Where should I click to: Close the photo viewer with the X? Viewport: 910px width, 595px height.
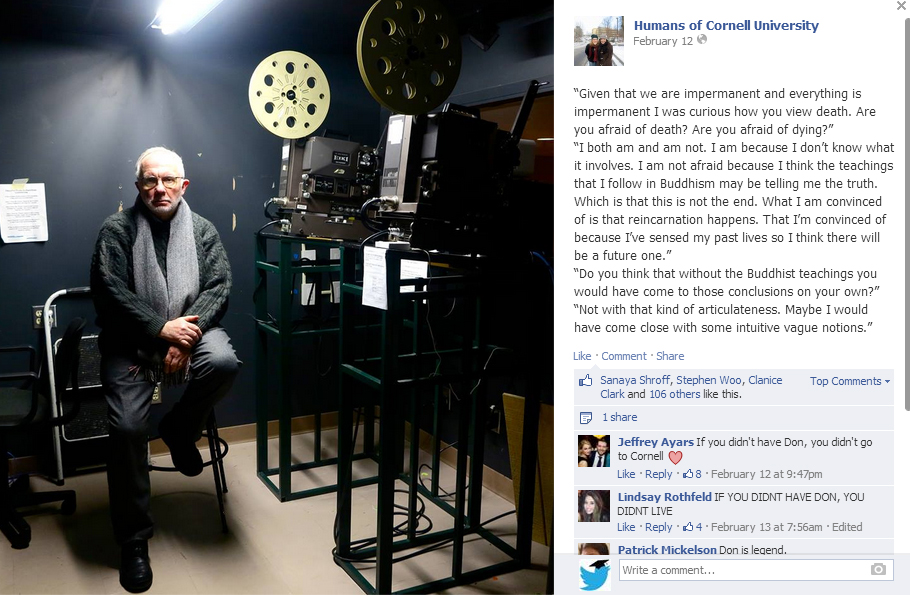tap(901, 6)
